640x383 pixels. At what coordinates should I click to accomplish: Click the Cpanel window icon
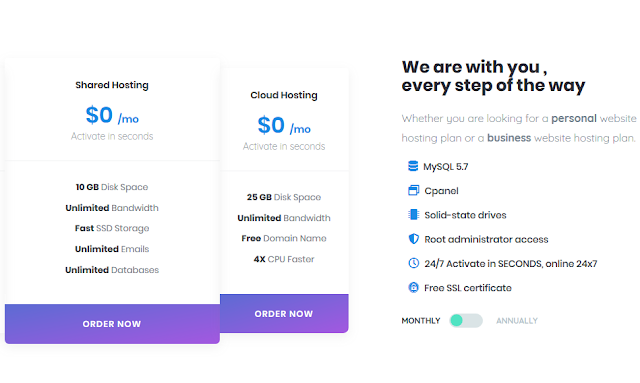[413, 190]
